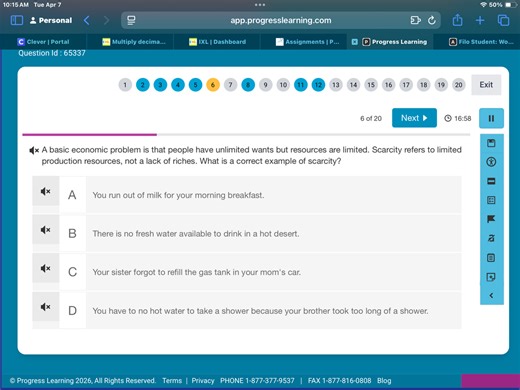Jump to question 1
This screenshot has height=390, width=520.
(125, 85)
